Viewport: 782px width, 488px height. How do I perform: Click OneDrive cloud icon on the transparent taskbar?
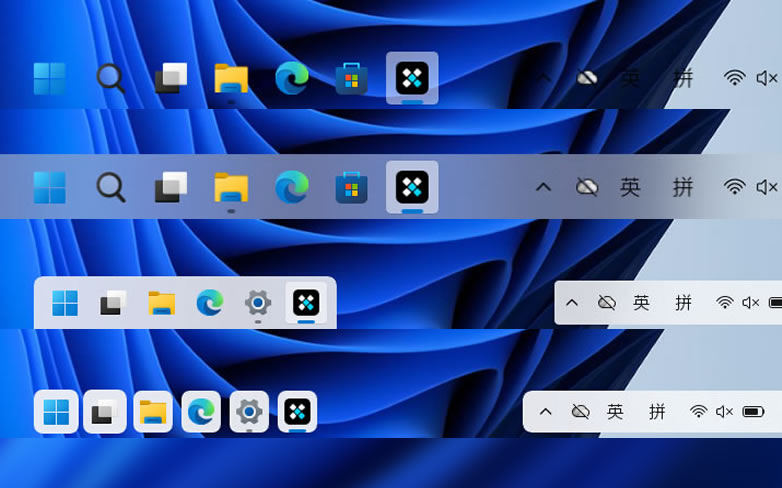587,78
